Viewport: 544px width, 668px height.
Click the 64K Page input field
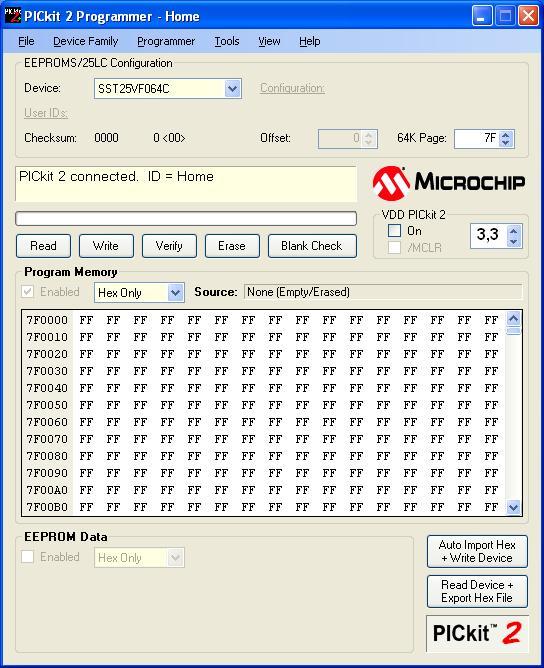click(477, 139)
